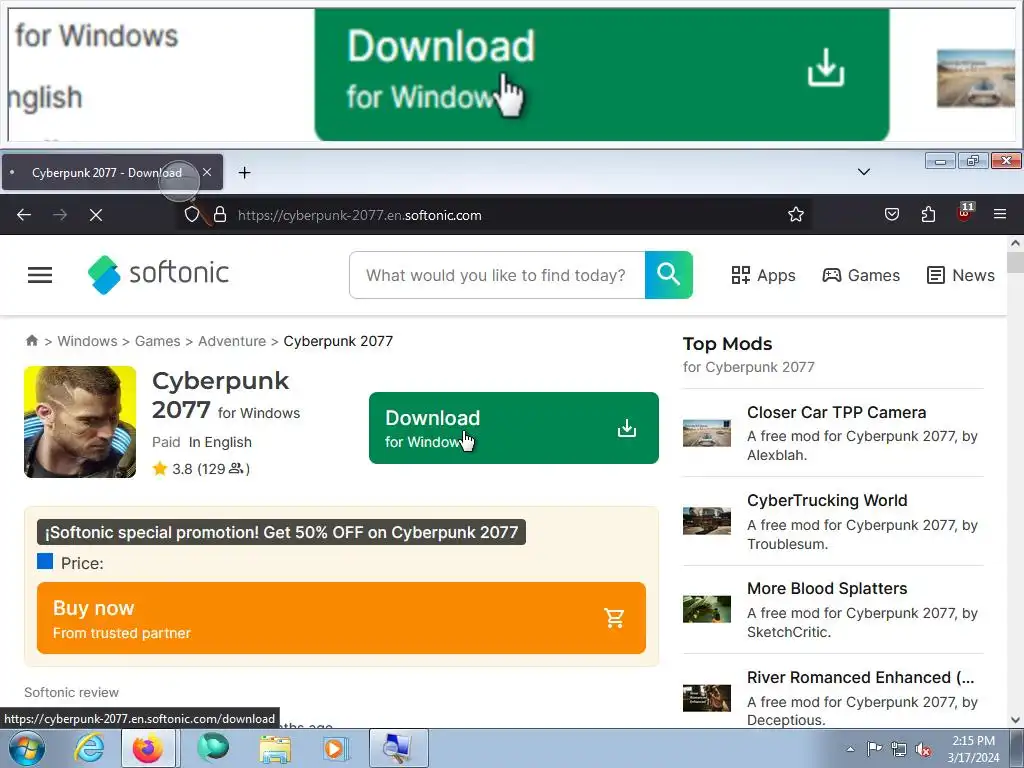Go to breadcrumb home icon

click(x=31, y=340)
